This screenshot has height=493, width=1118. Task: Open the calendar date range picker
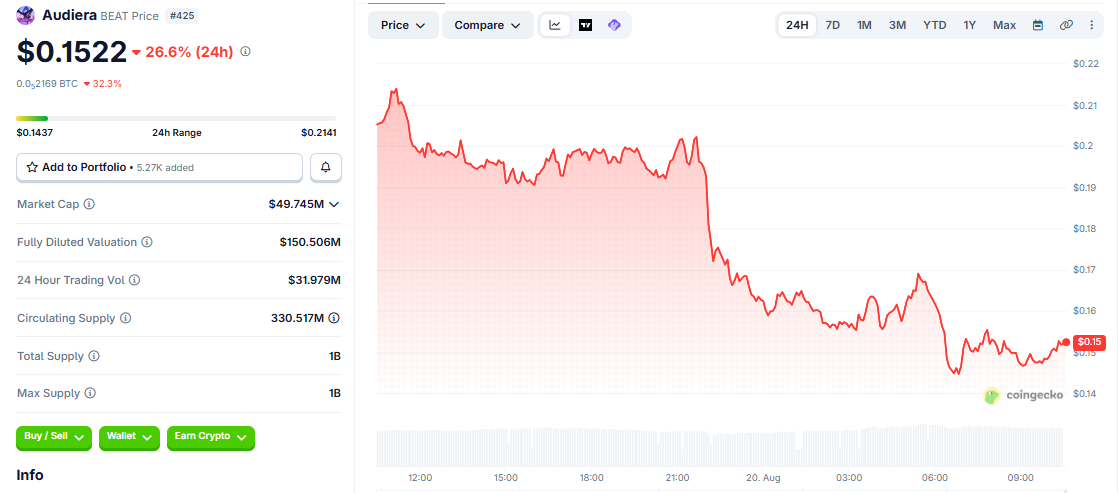coord(1038,25)
